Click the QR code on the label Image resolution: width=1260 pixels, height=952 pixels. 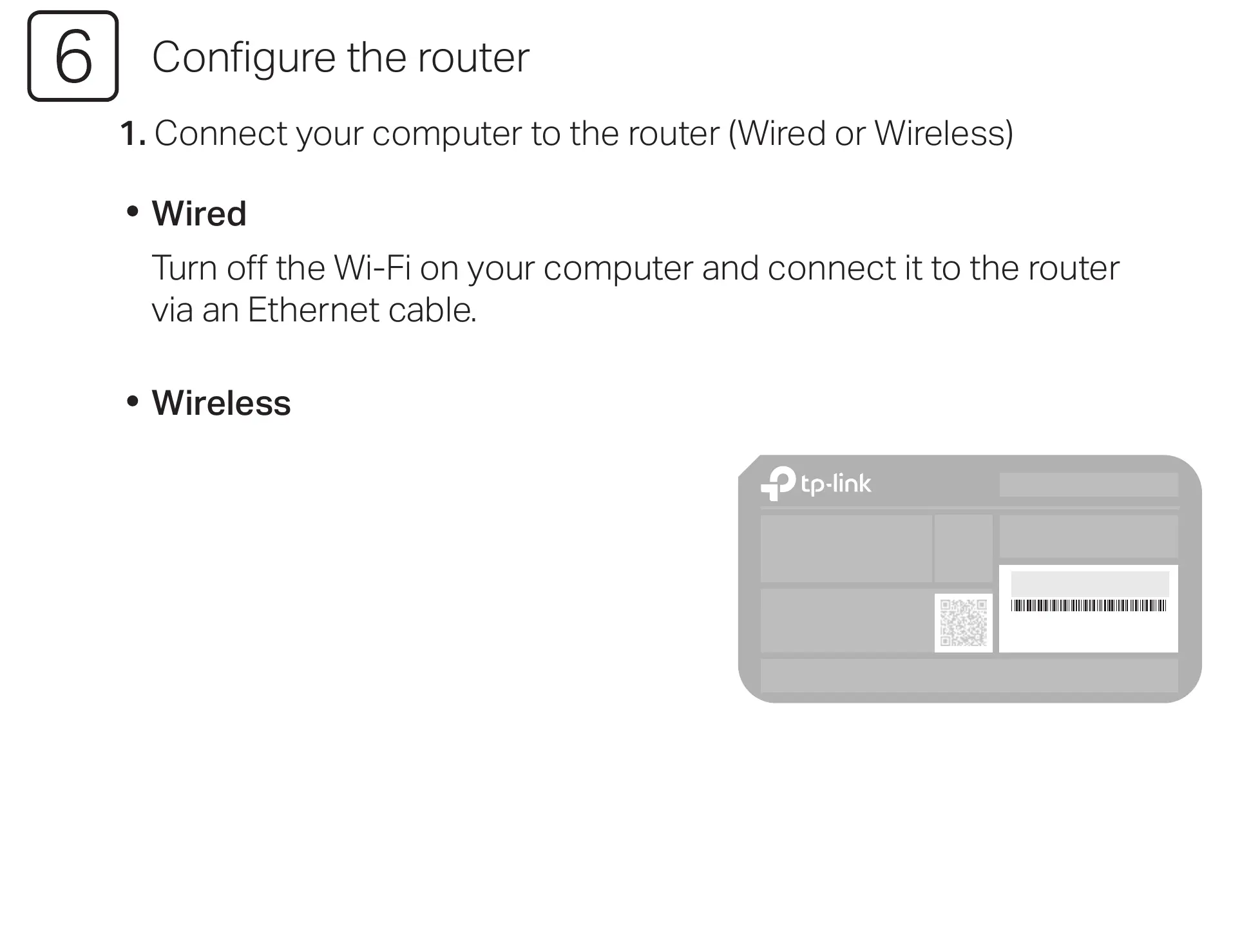coord(963,622)
